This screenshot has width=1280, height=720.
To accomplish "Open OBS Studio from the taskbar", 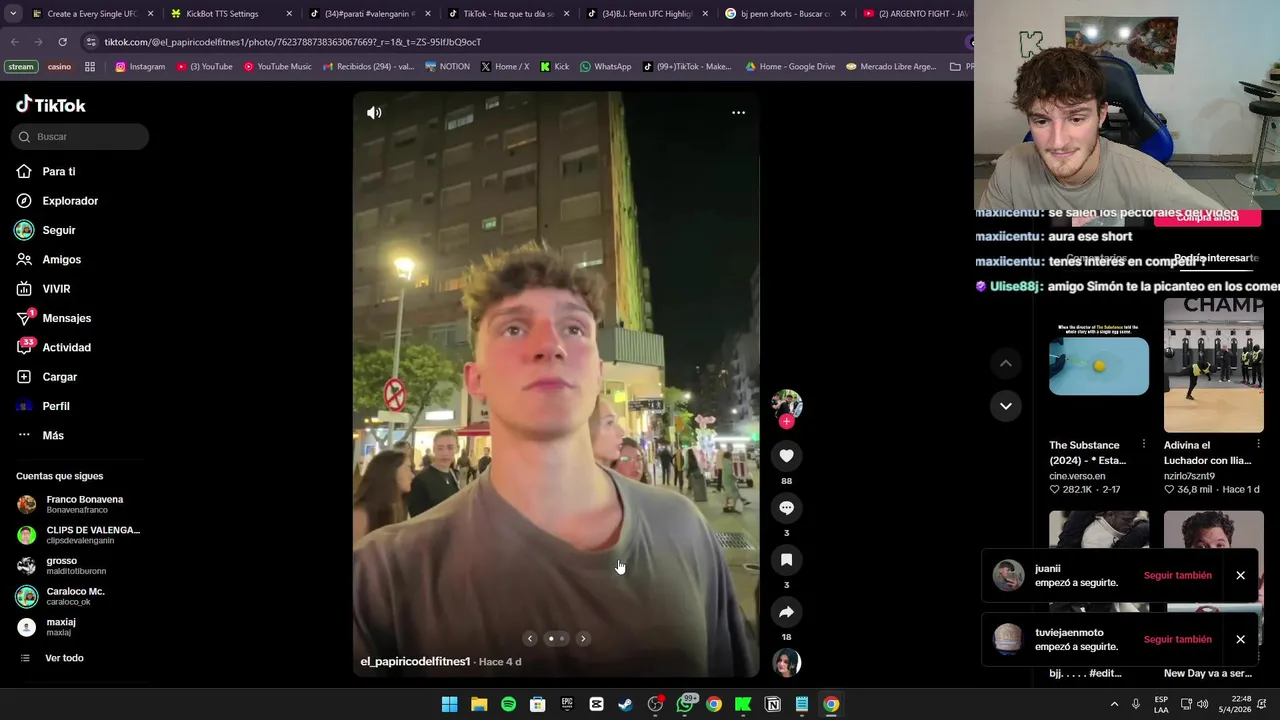I will [x=655, y=704].
